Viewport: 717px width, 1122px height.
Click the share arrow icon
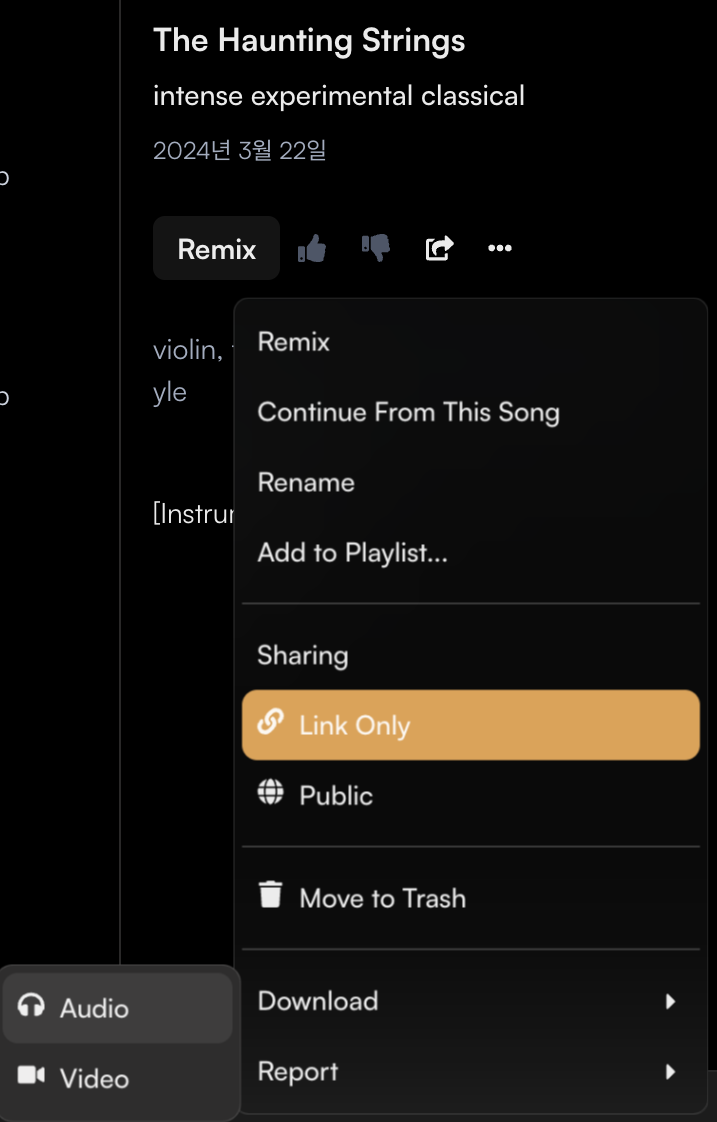pyautogui.click(x=439, y=248)
